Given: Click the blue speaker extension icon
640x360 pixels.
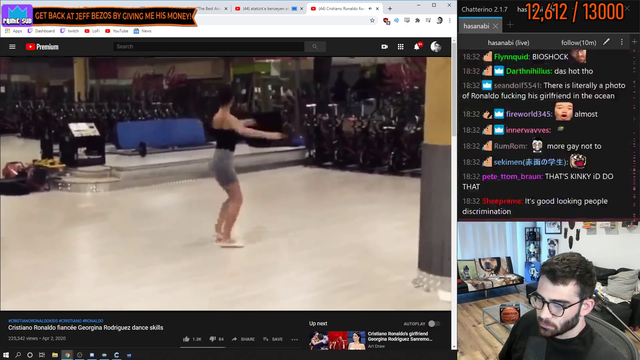Looking at the screenshot, I should (396, 20).
